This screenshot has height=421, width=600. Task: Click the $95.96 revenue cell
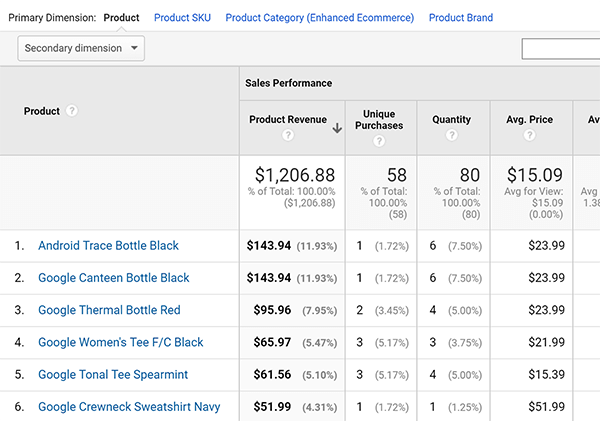pyautogui.click(x=272, y=310)
